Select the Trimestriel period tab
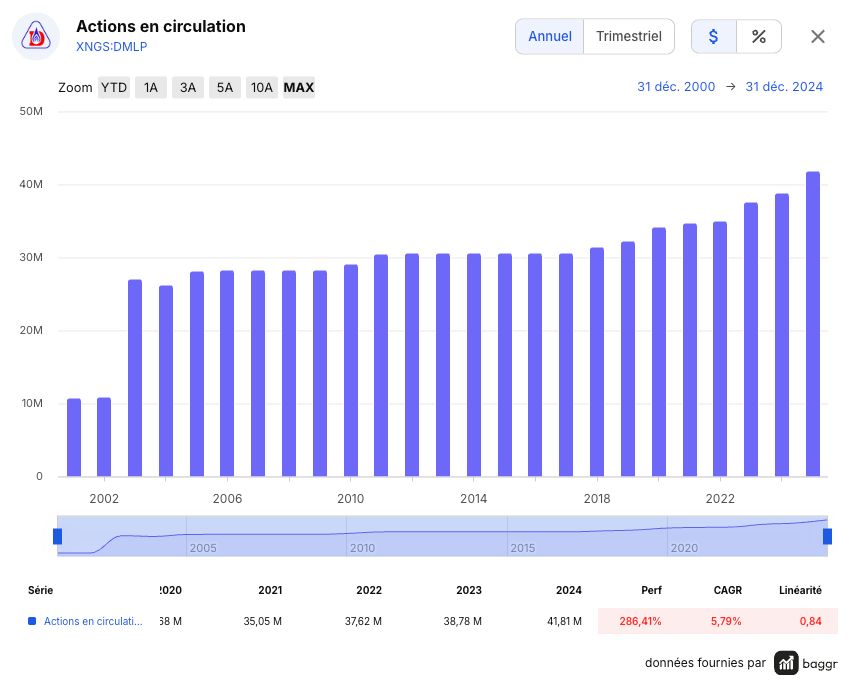 coord(629,36)
